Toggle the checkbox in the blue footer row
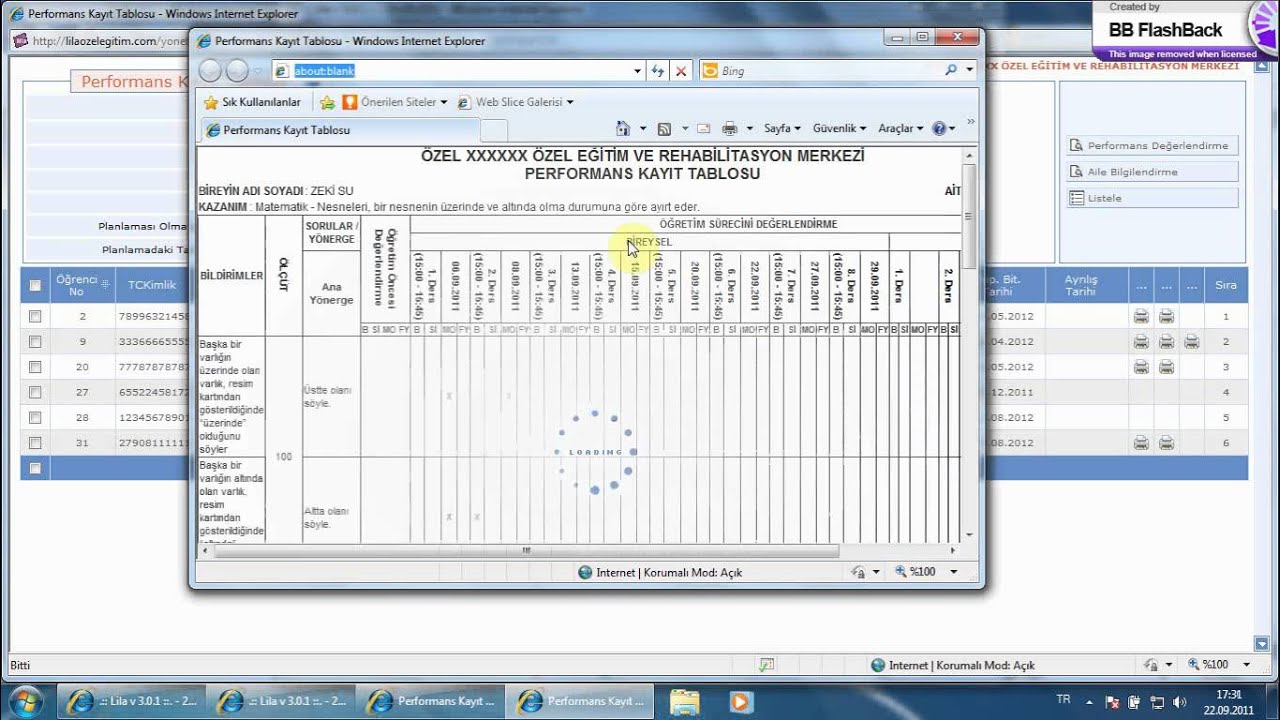1280x720 pixels. (35, 468)
